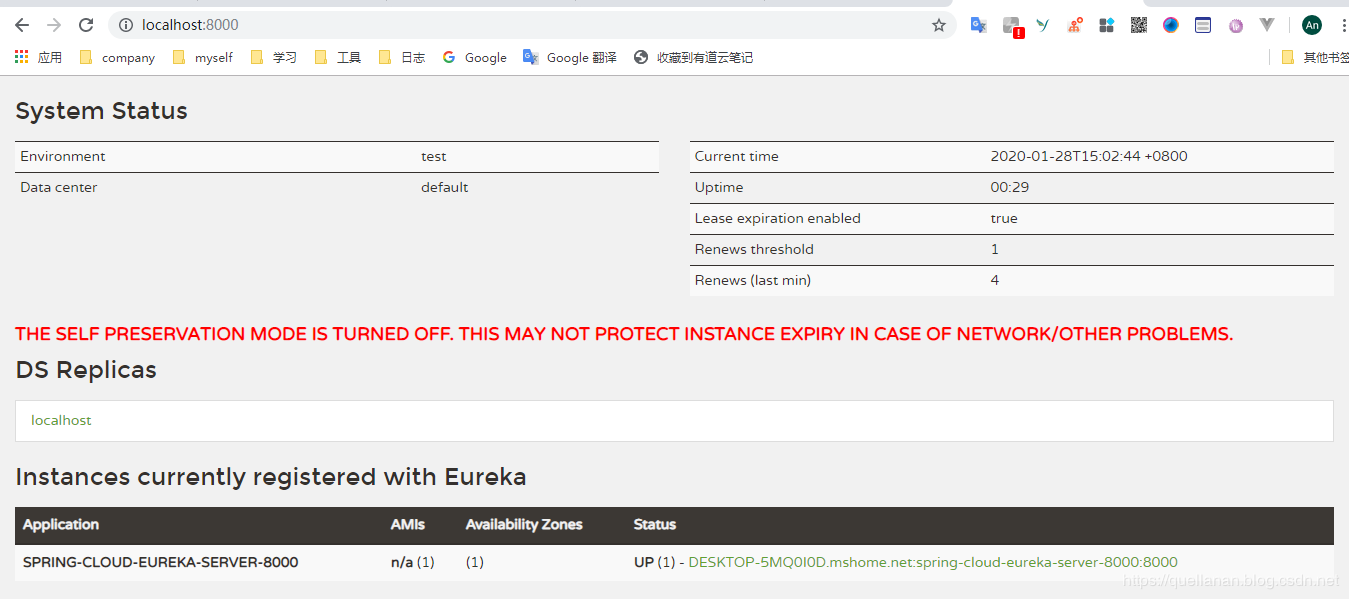Open the 工具 bookmark folder

(337, 58)
